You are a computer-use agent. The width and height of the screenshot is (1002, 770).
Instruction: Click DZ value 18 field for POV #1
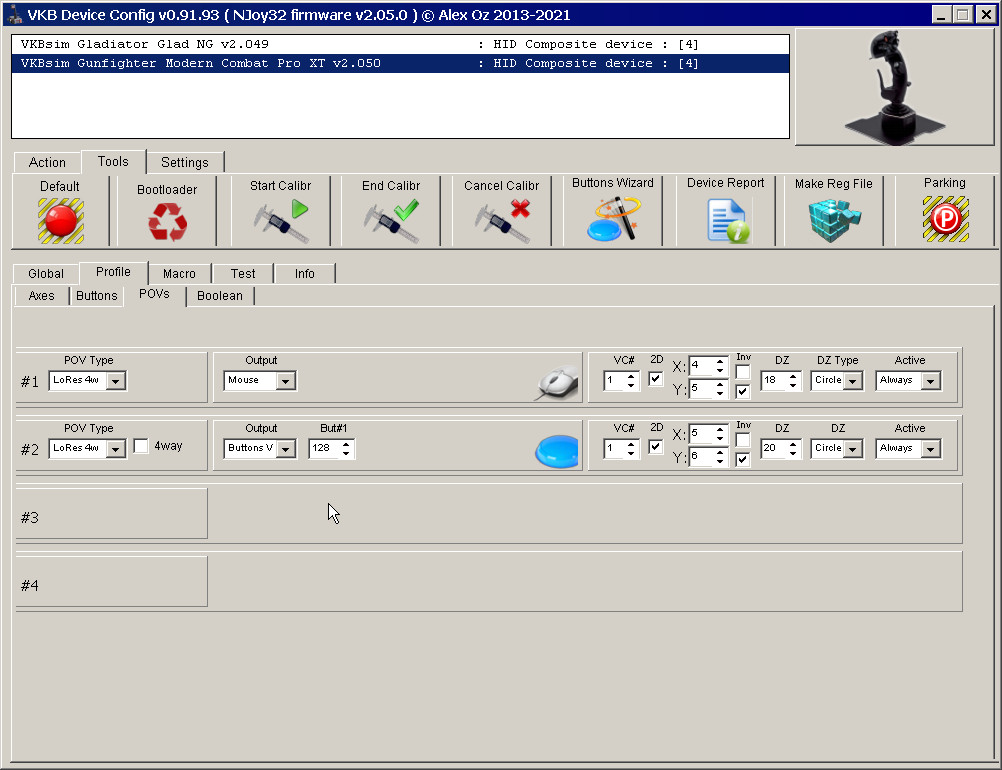[x=781, y=381]
